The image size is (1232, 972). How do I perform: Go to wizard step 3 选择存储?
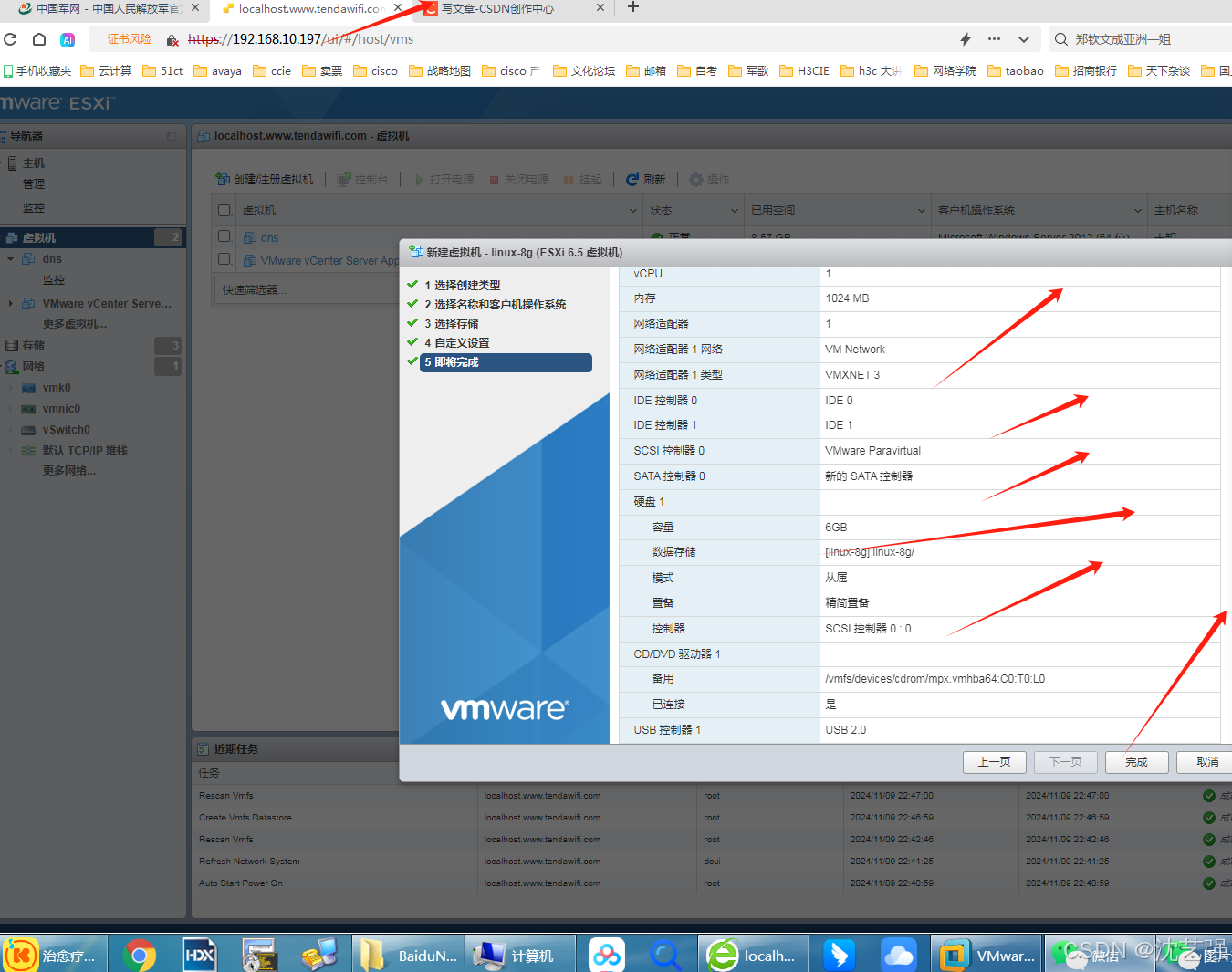(x=451, y=324)
